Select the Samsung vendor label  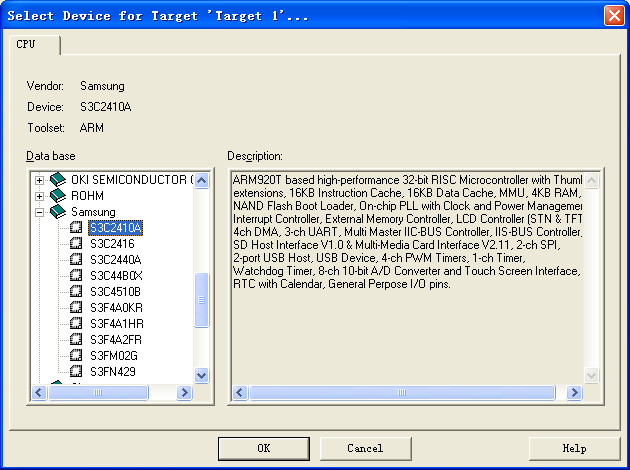93,212
